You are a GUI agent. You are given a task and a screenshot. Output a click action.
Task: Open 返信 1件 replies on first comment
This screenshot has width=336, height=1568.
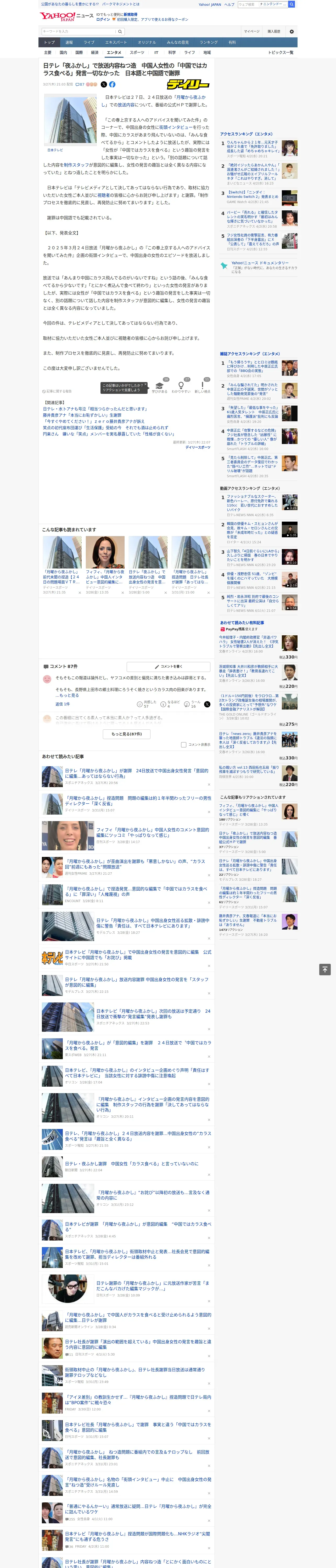[x=63, y=704]
